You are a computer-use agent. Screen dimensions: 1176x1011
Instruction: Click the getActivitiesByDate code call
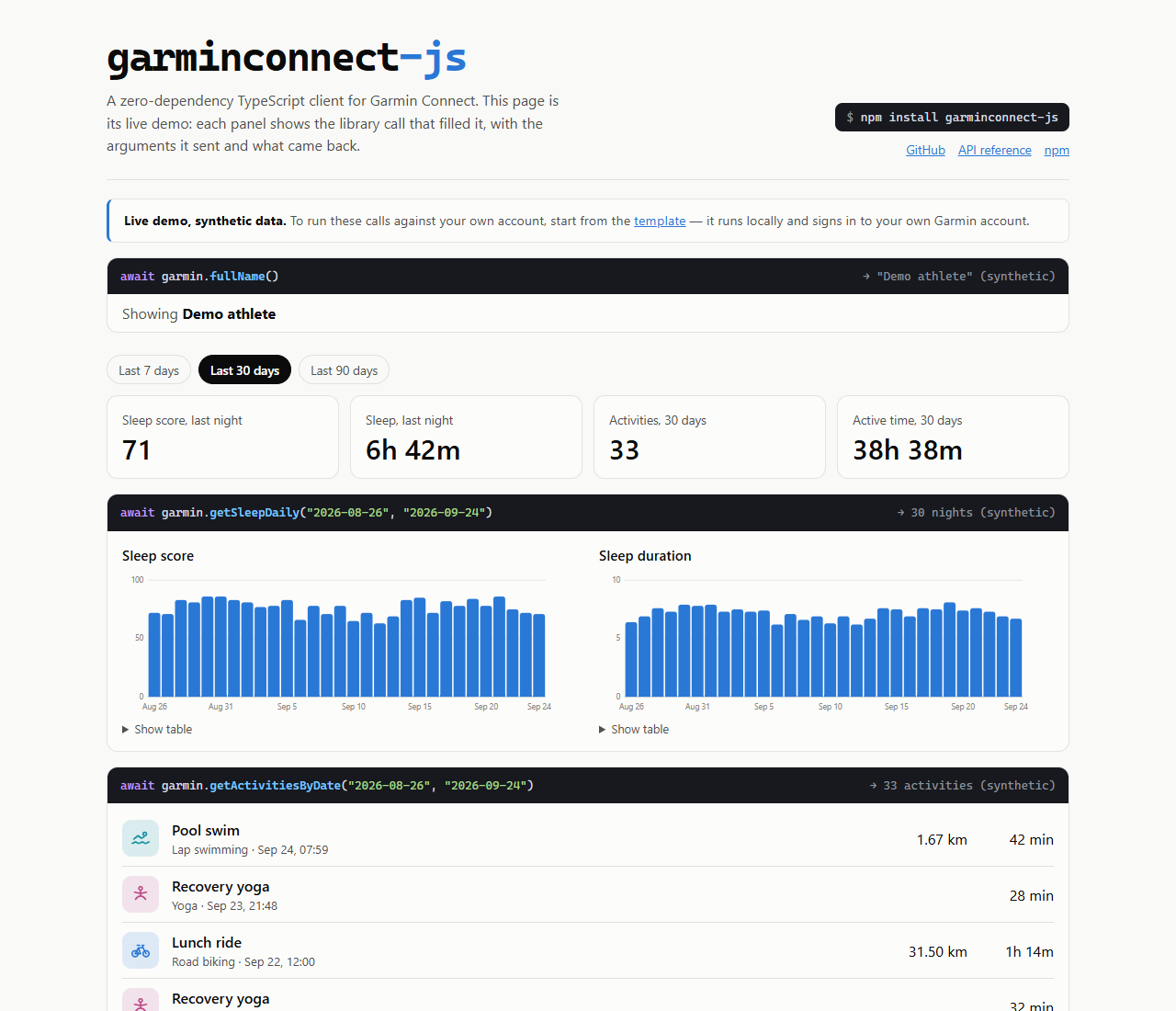coord(327,785)
